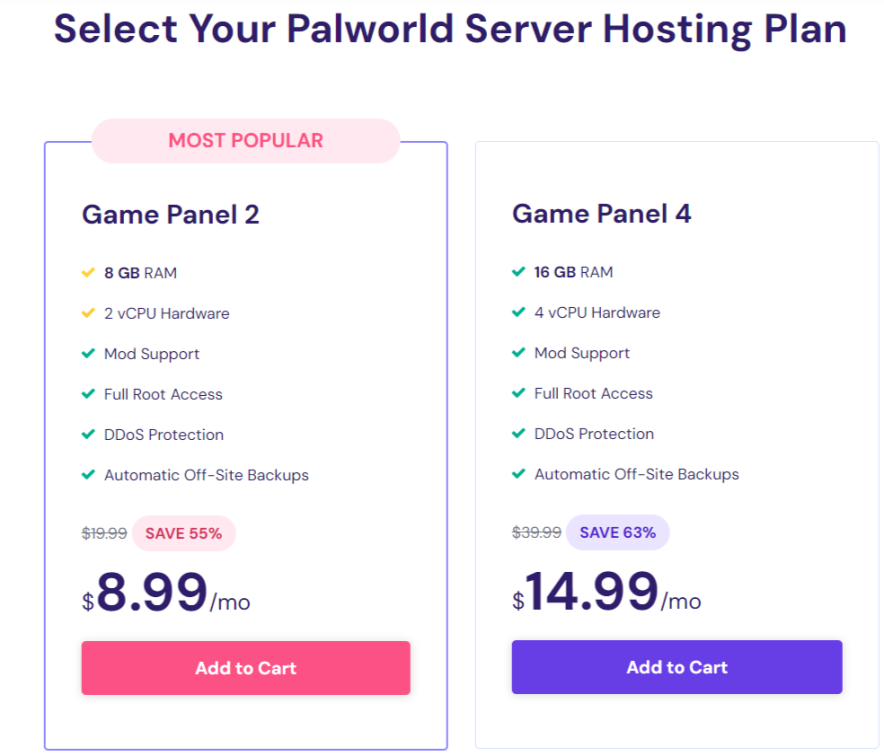Click Game Panel 2 Full Root Access checkmark
This screenshot has height=756, width=884.
88,394
